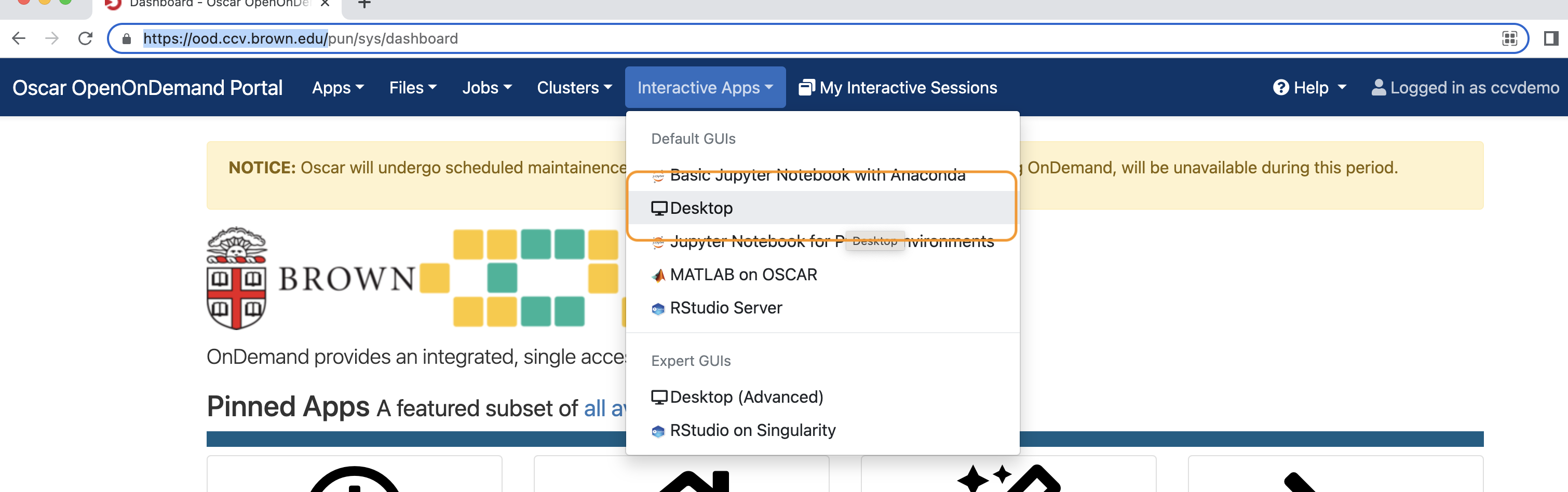Screen dimensions: 1568x492
Task: Expand the Files dropdown menu
Action: pos(413,88)
